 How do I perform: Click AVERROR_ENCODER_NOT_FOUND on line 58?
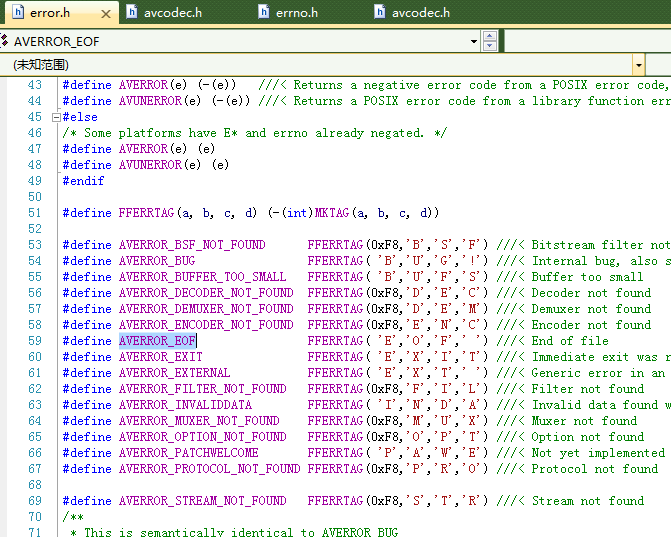206,325
